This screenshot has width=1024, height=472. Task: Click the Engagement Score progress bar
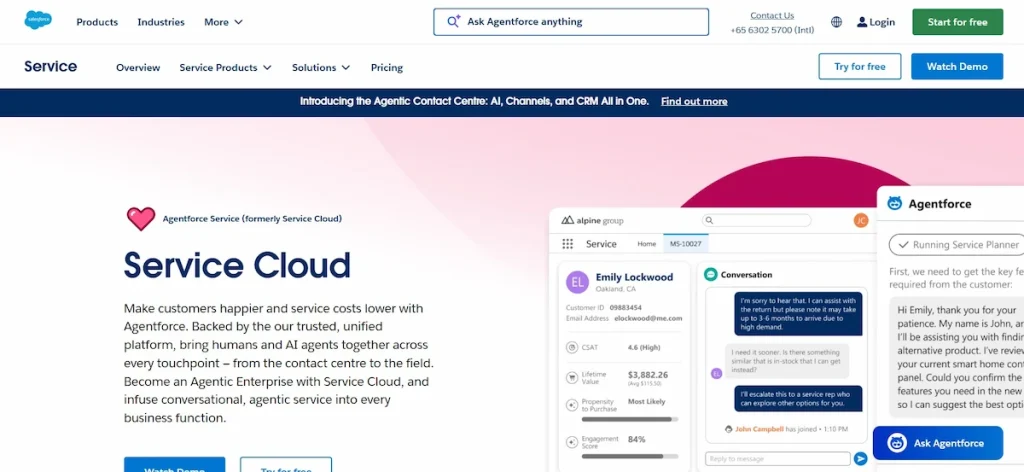coord(630,456)
